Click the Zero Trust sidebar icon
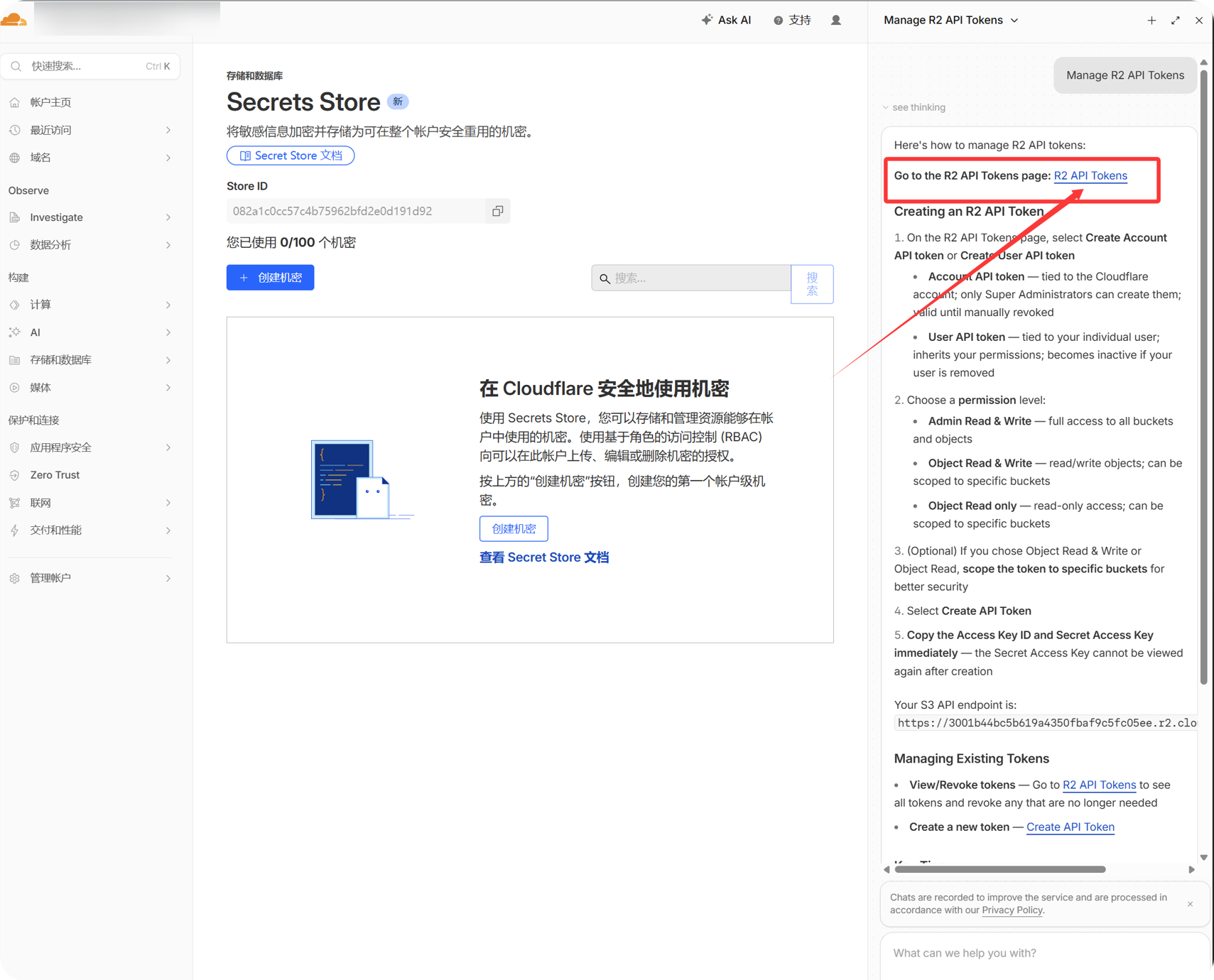The height and width of the screenshot is (980, 1214). click(15, 475)
